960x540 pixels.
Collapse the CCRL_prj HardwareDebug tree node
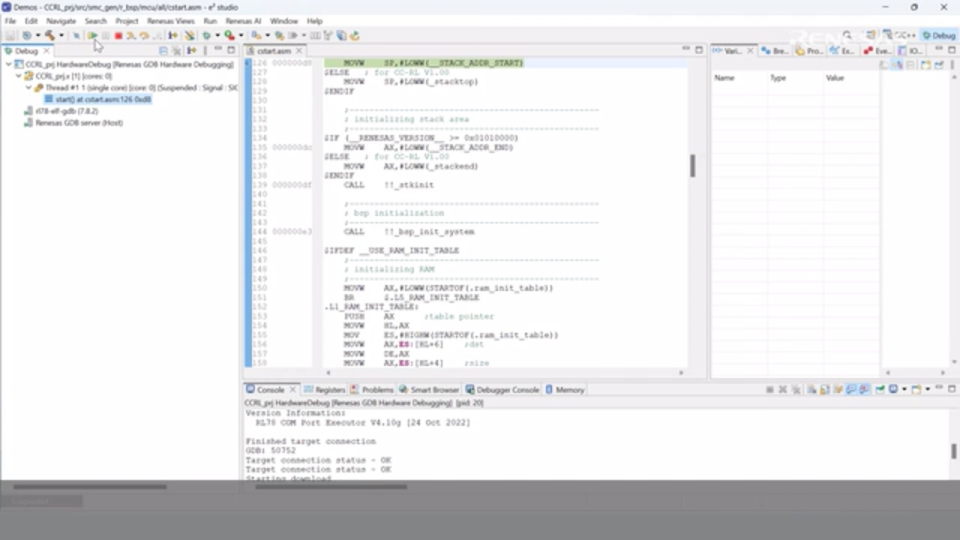tap(8, 64)
